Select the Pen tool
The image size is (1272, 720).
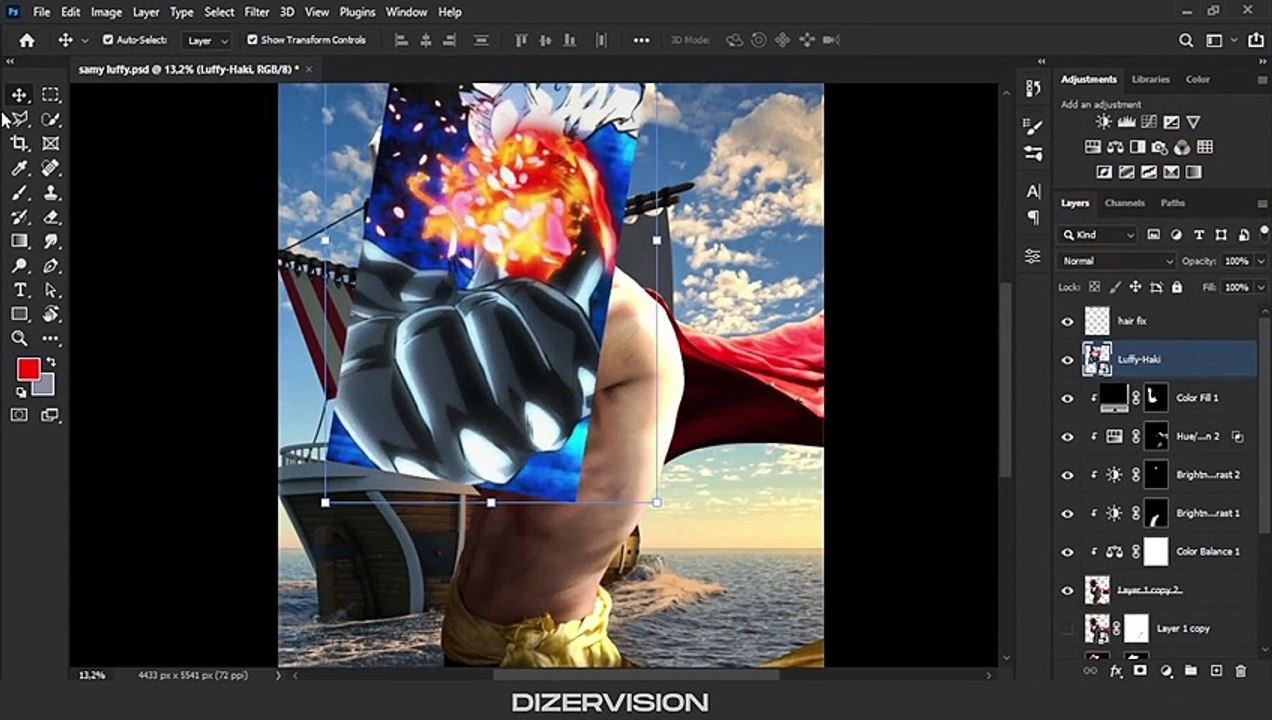tap(51, 266)
